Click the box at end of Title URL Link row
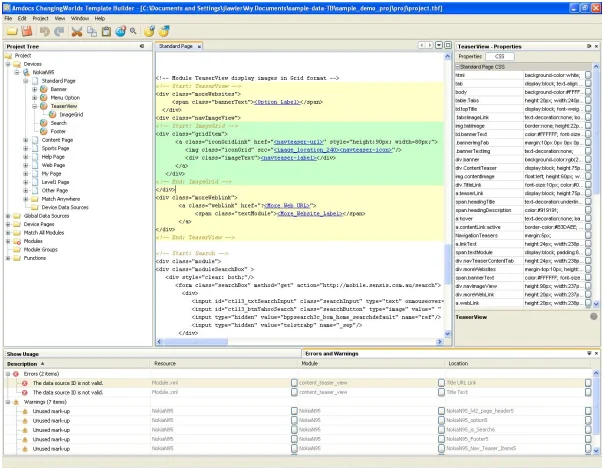Image resolution: width=604 pixels, height=468 pixels. coord(588,383)
